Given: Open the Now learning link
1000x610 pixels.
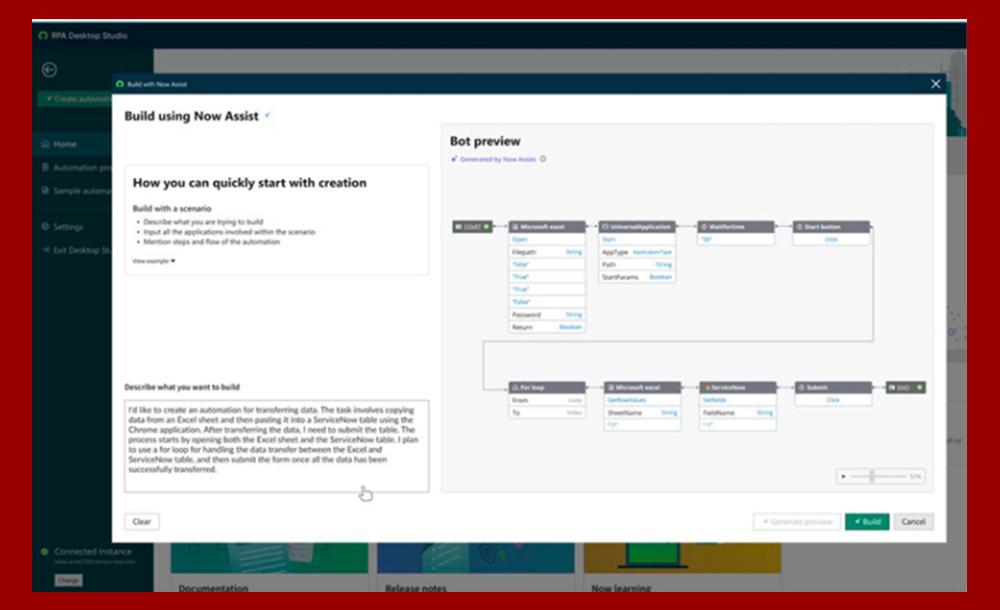Looking at the screenshot, I should pos(622,588).
